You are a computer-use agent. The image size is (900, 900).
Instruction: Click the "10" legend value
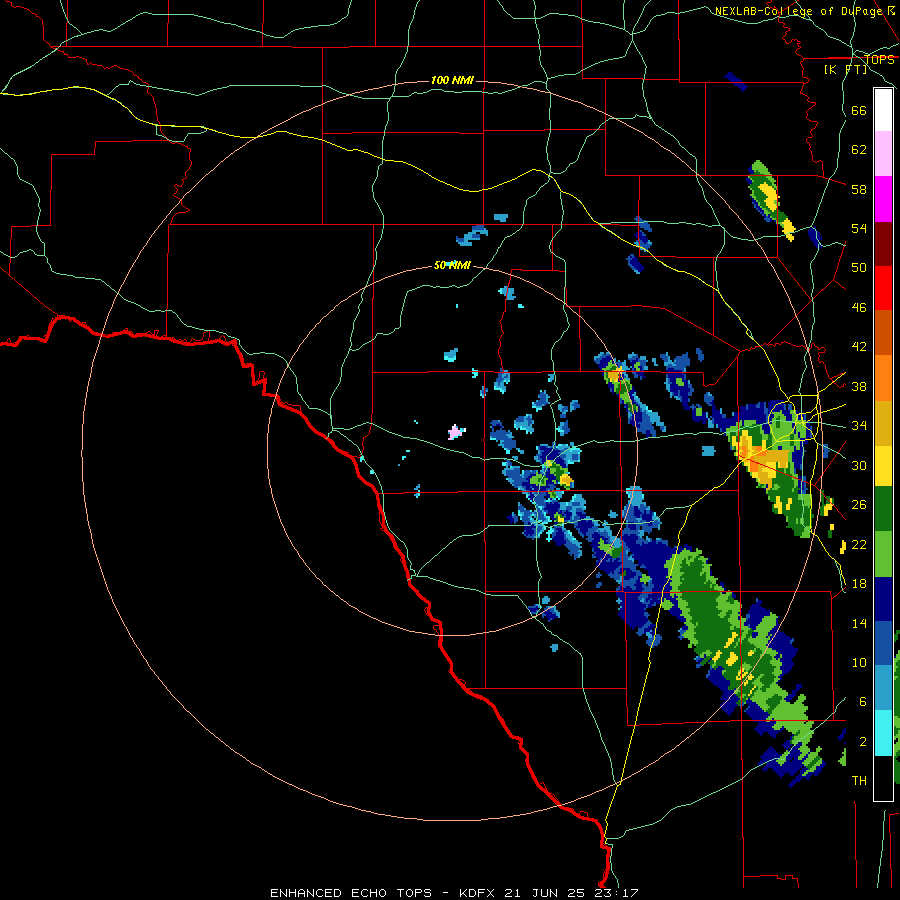pos(859,662)
